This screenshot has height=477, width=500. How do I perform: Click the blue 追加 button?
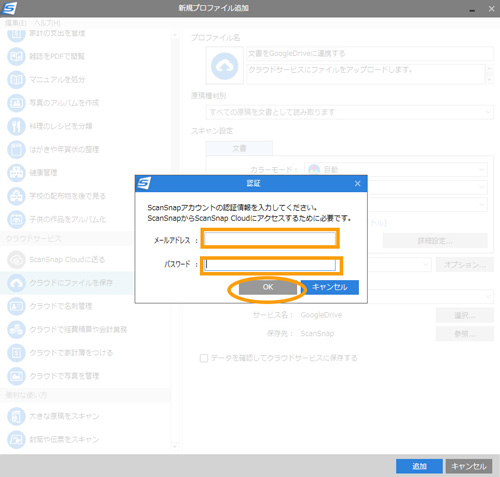419,466
